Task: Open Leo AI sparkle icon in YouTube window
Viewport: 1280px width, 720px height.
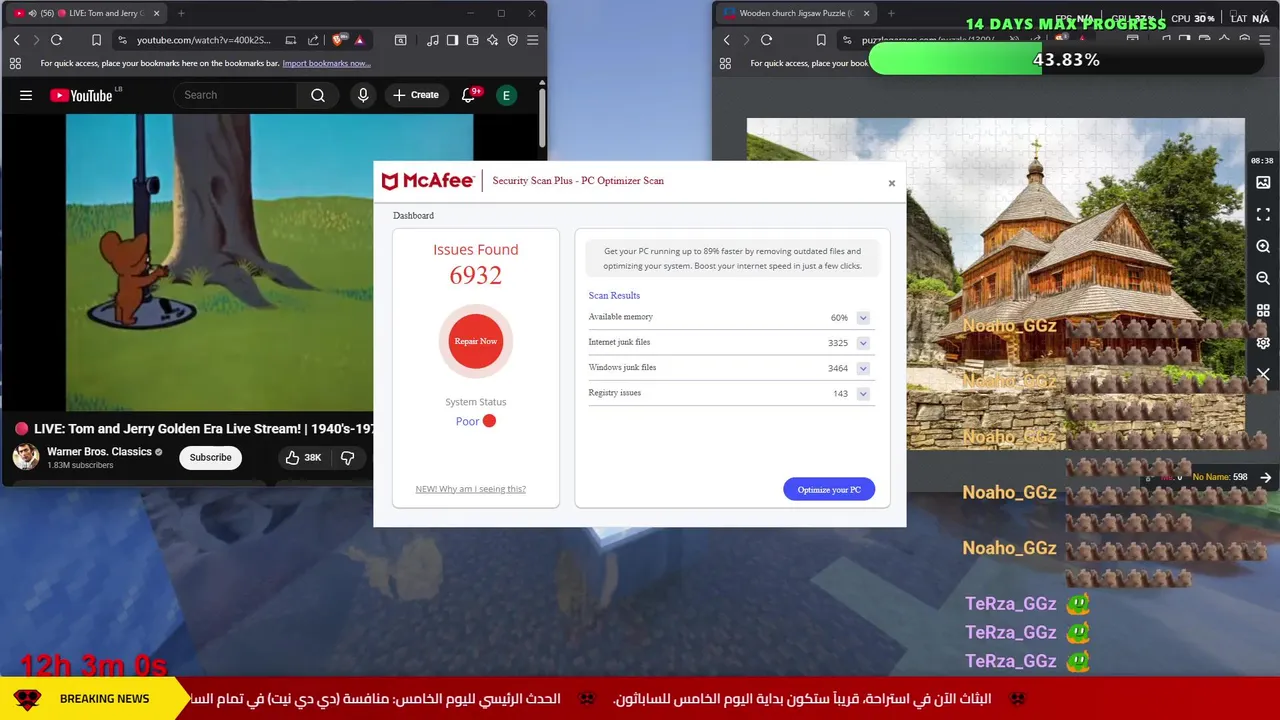Action: (492, 40)
